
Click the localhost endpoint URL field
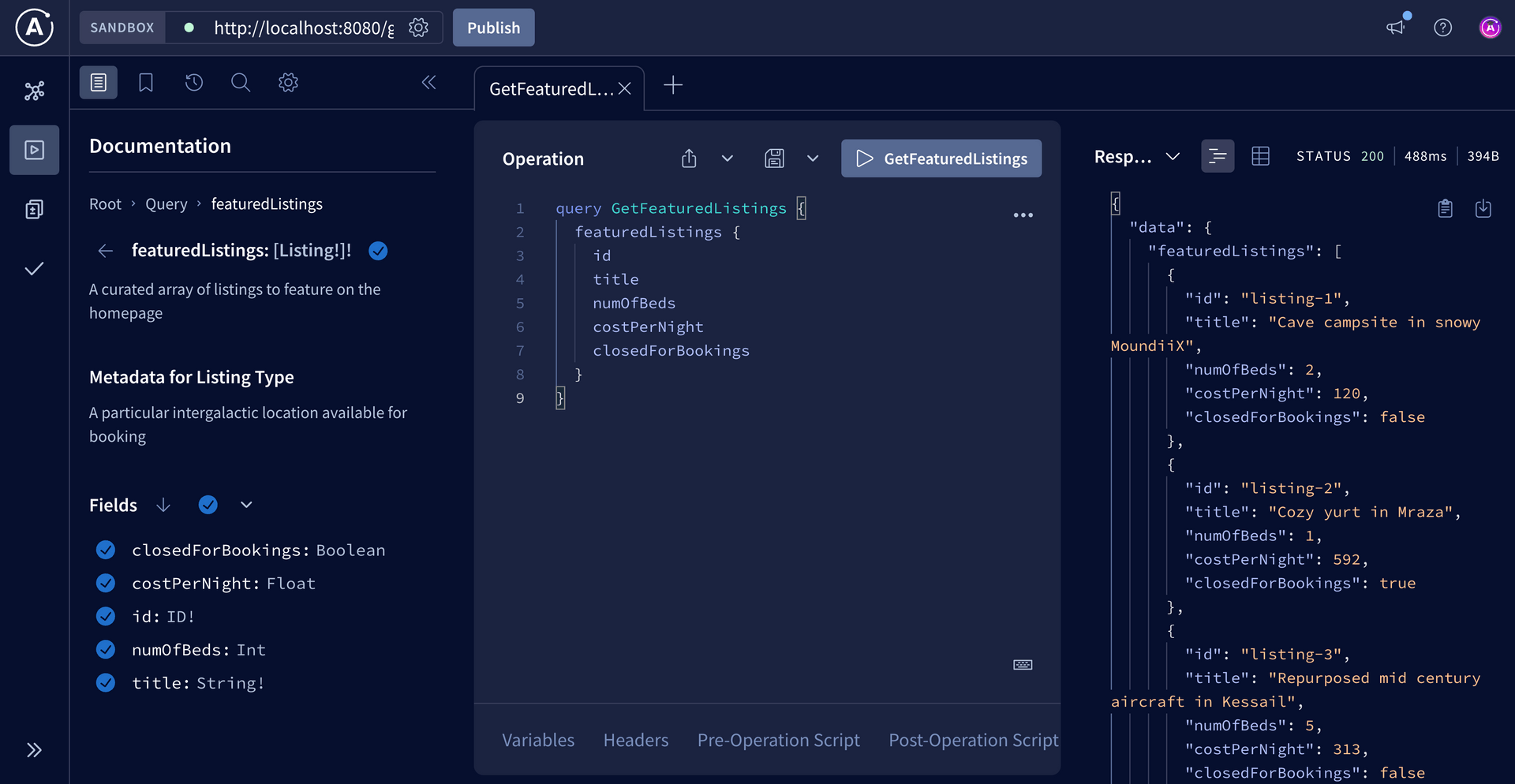point(304,28)
